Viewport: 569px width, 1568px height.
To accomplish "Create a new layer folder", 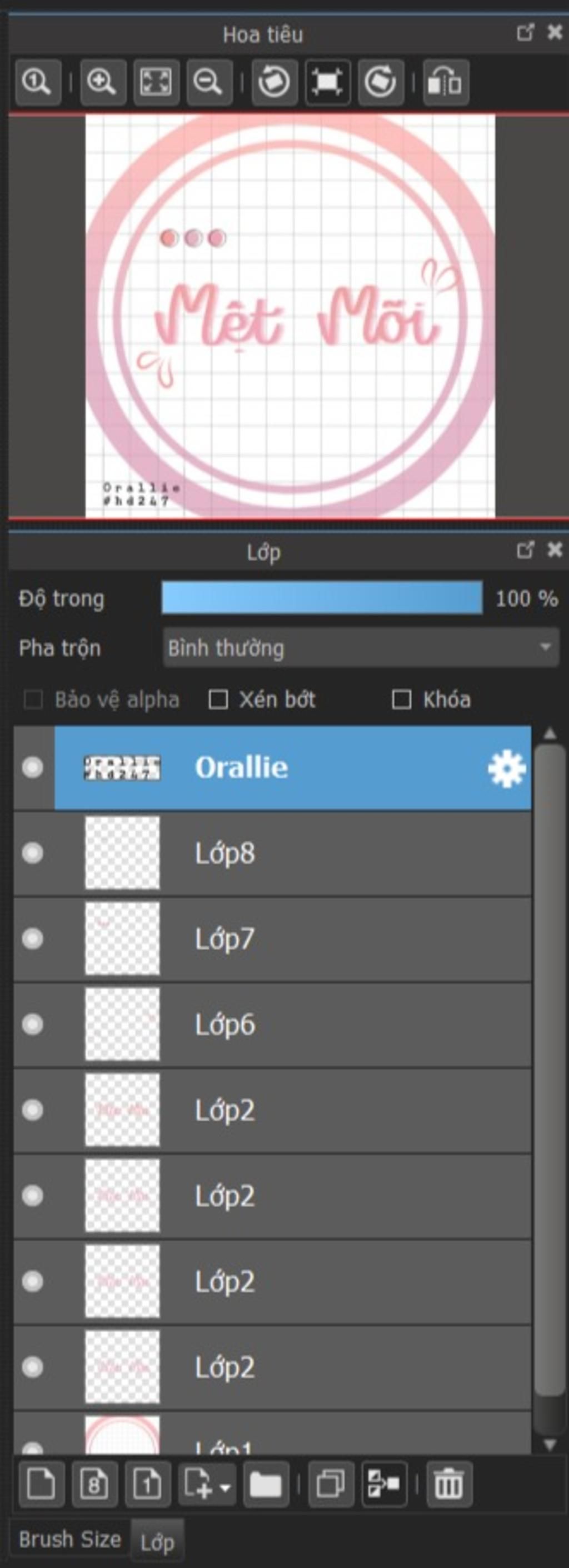I will click(x=266, y=1485).
